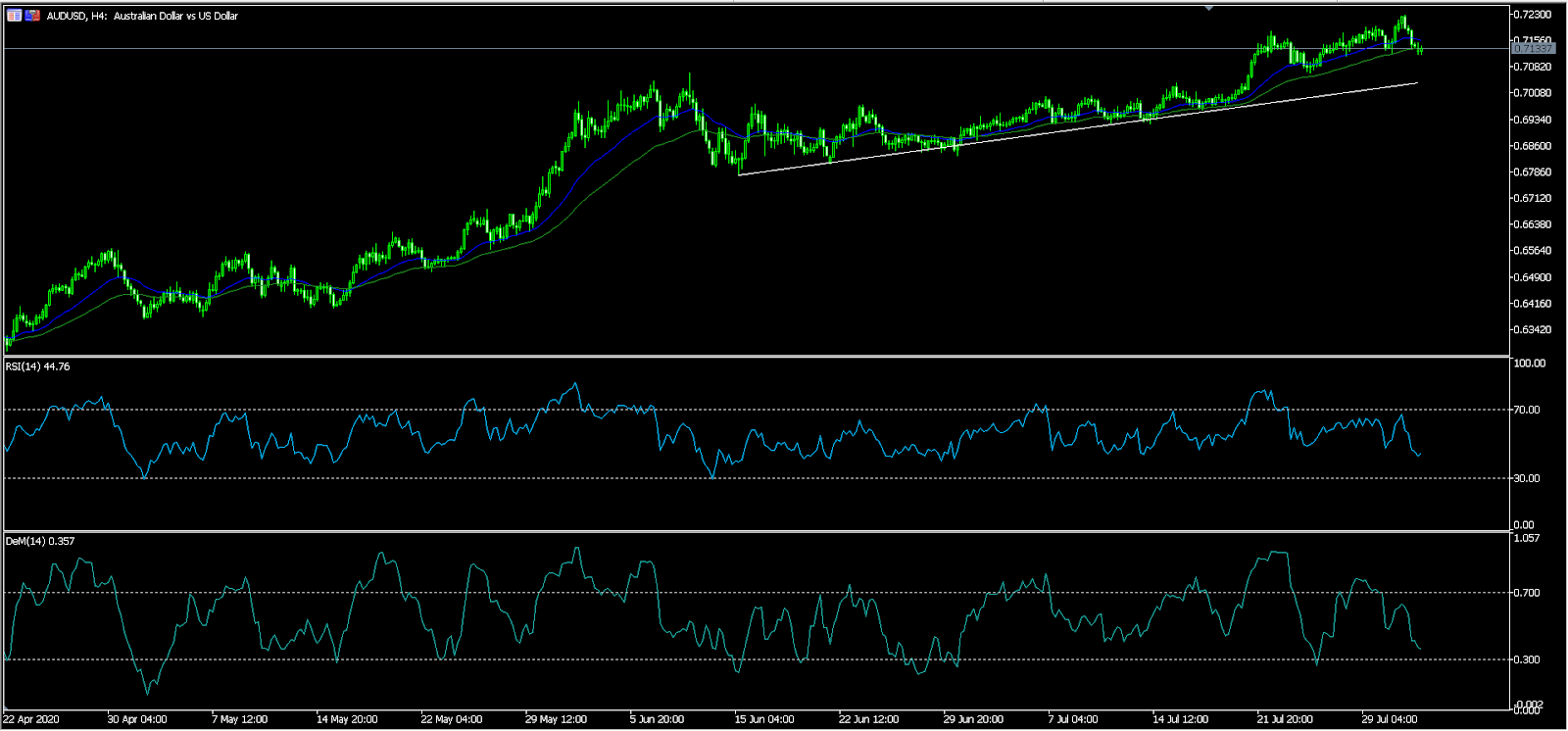The image size is (1568, 731).
Task: Click the 0.69340 price axis label
Action: pyautogui.click(x=1533, y=120)
